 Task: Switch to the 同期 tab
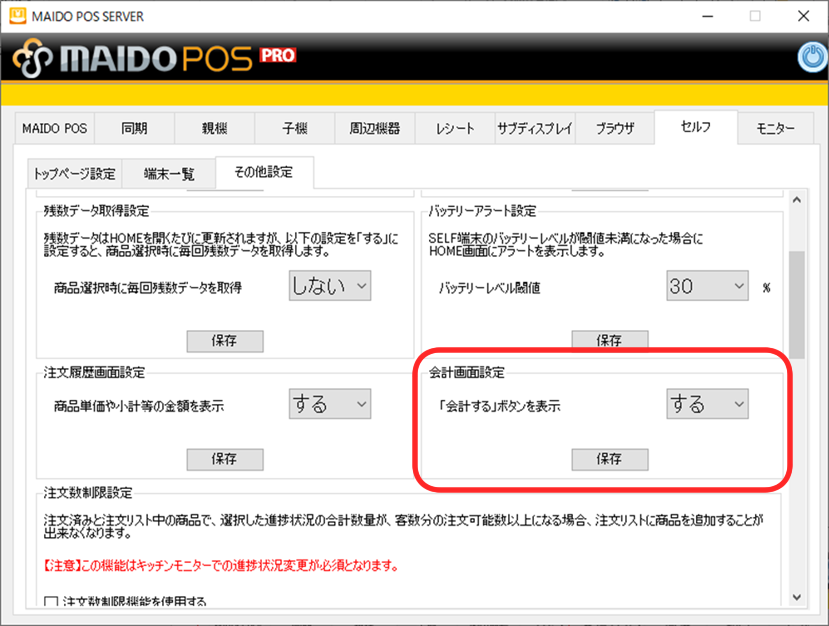pos(134,128)
